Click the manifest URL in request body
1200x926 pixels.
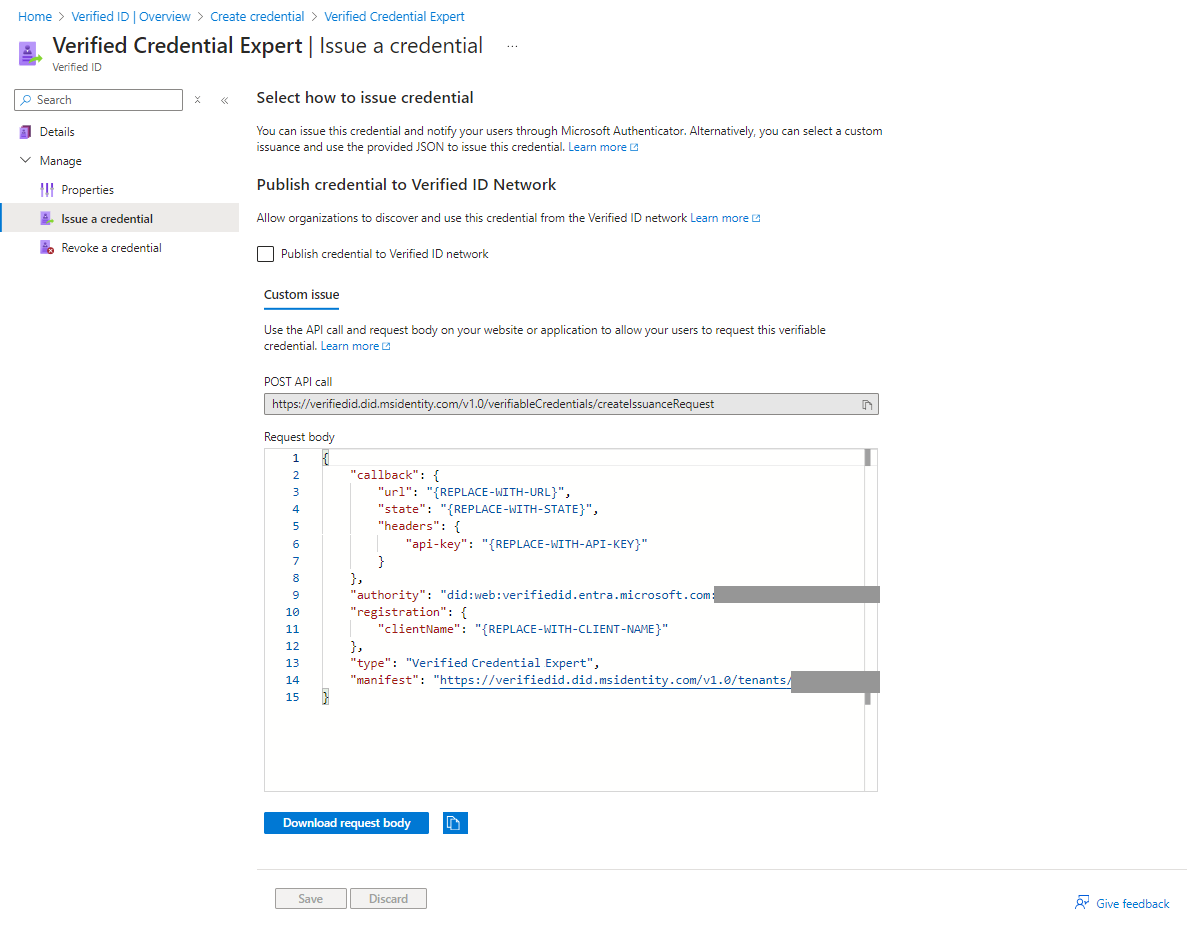coord(616,680)
